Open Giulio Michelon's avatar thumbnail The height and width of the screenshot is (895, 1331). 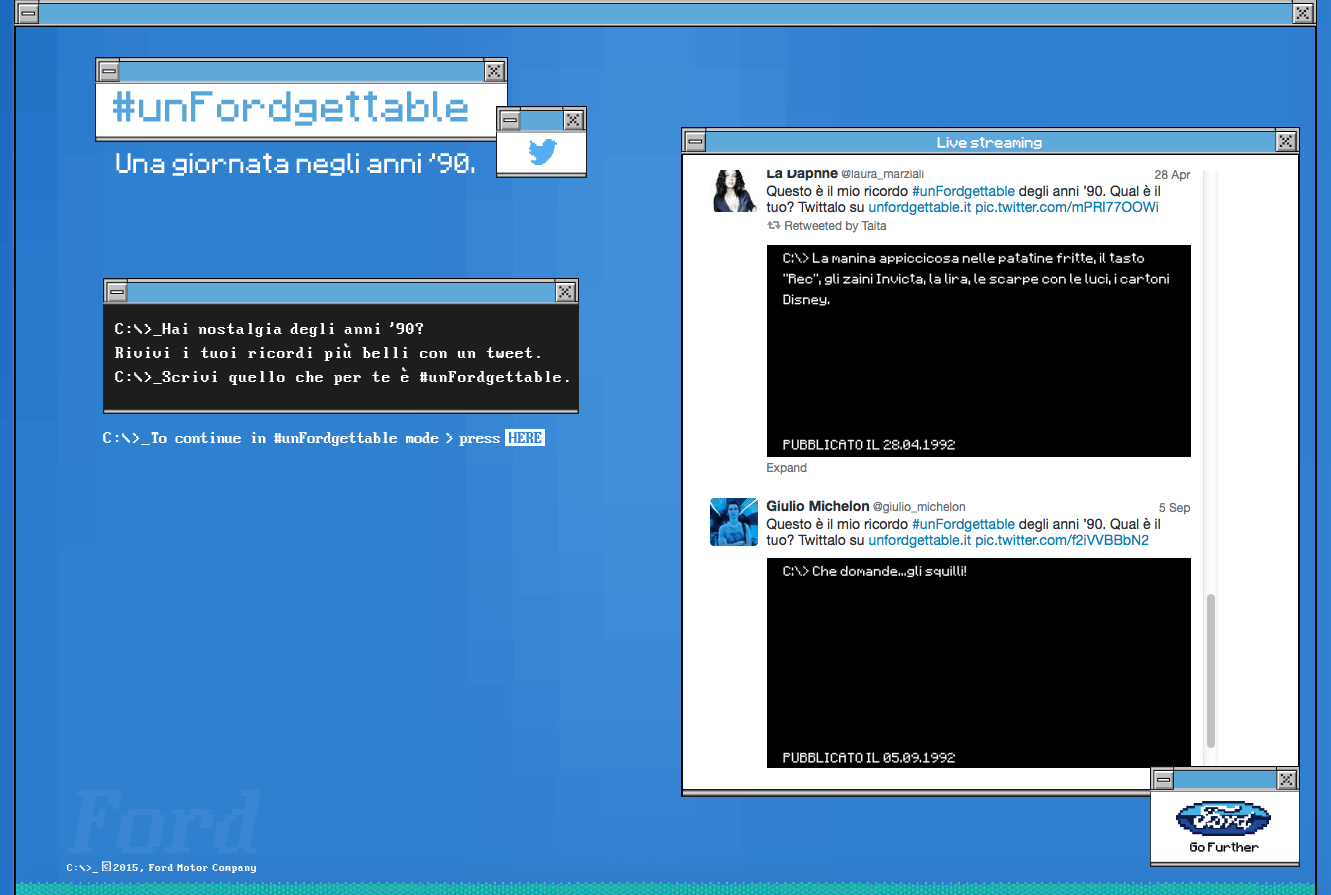[734, 522]
